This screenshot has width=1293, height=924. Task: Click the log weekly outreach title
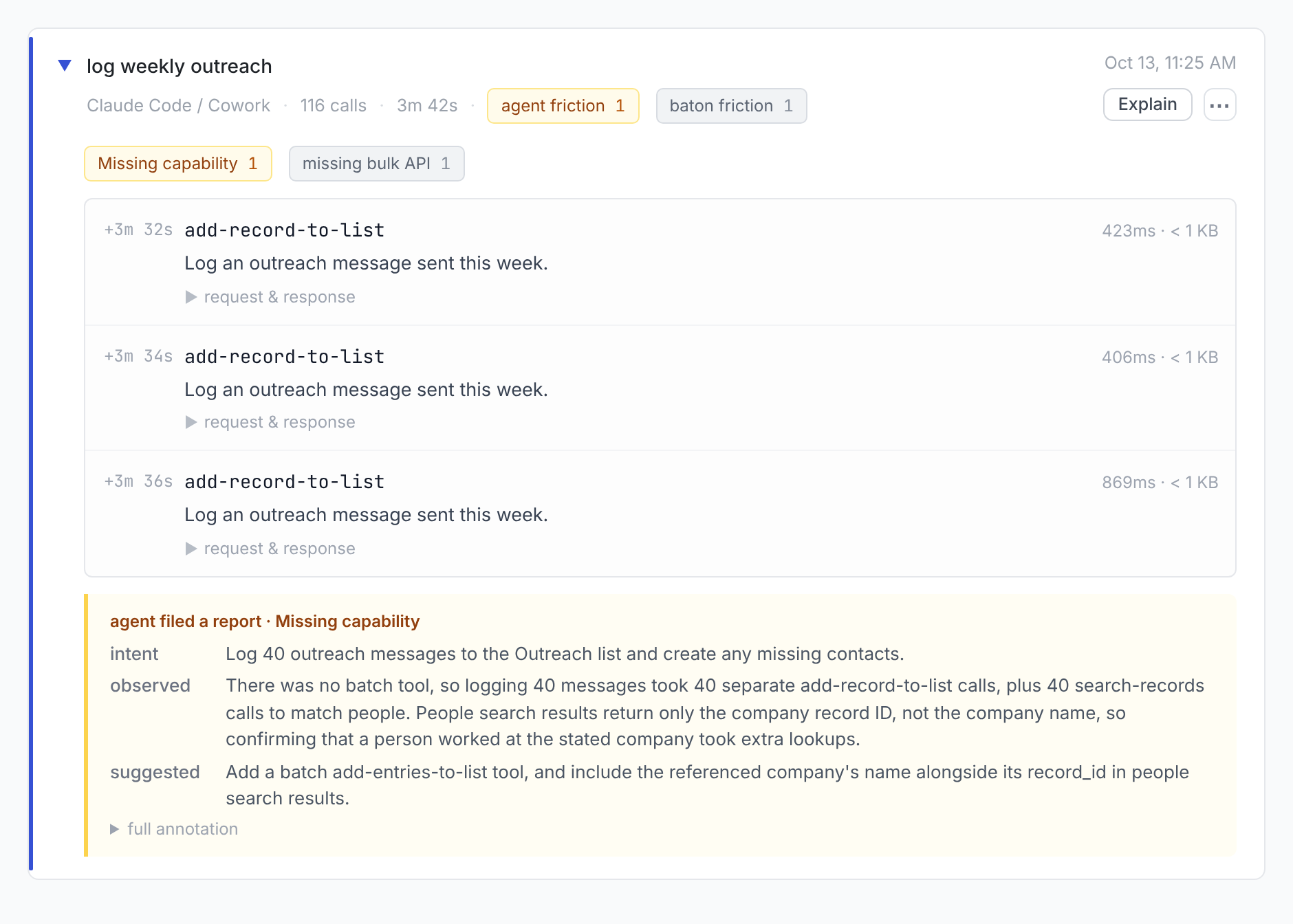tap(179, 66)
